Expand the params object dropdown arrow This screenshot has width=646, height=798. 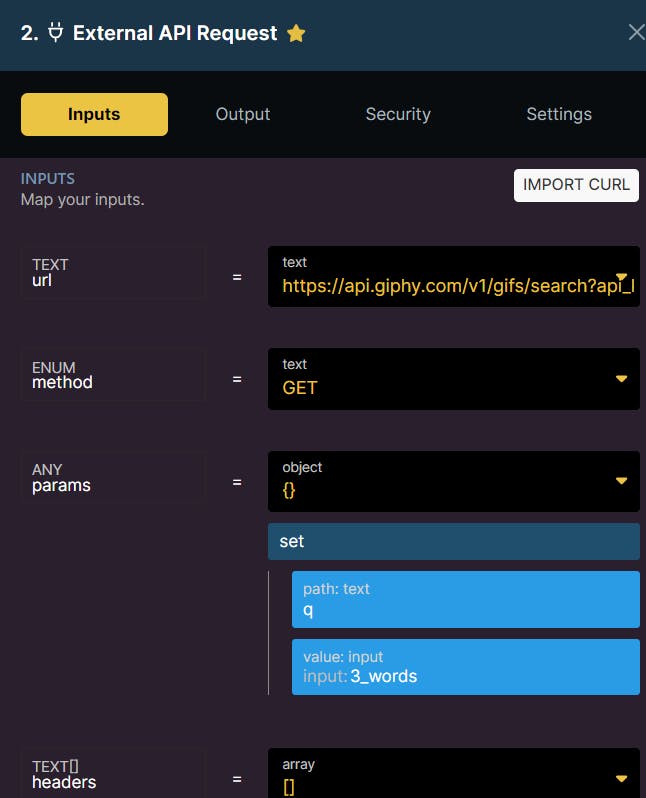pos(621,481)
